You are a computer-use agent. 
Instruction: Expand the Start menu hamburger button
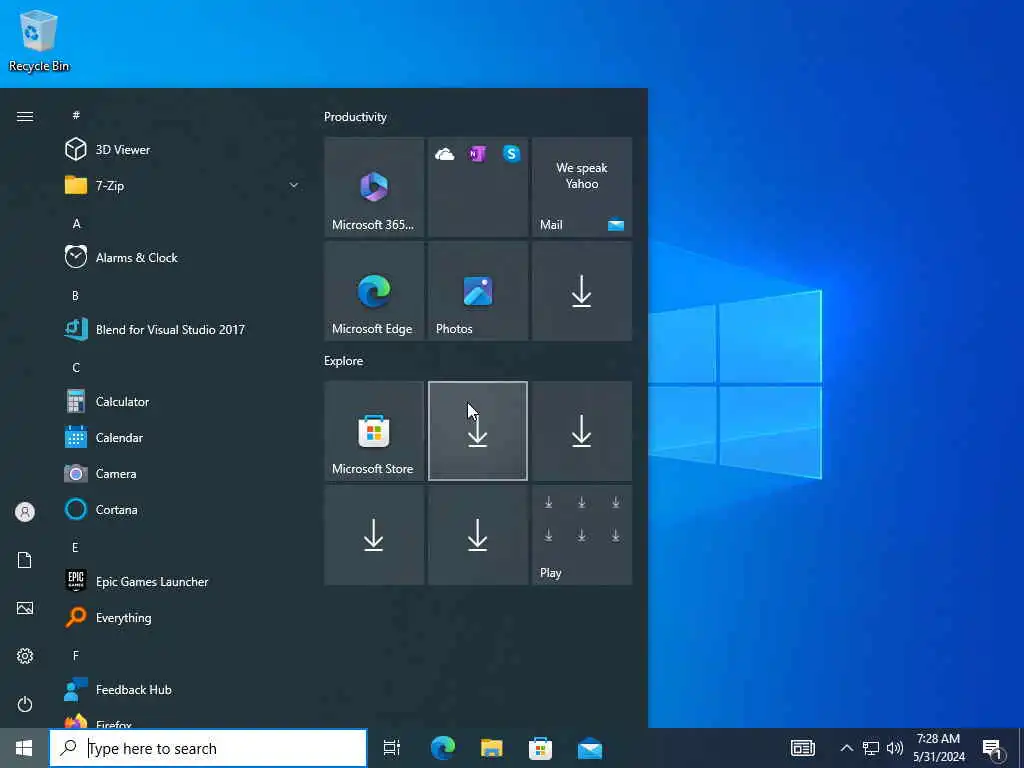pyautogui.click(x=25, y=117)
